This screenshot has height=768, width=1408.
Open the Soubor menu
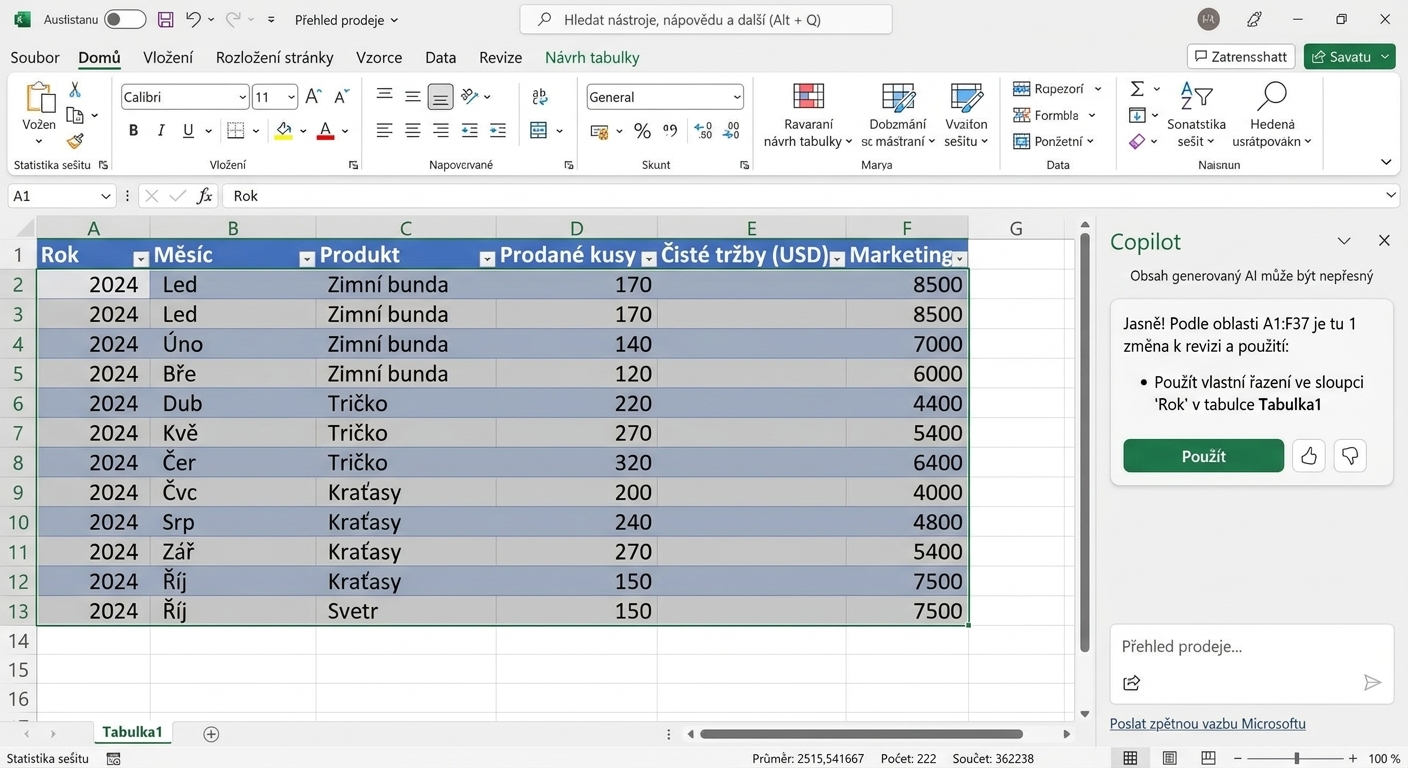click(35, 57)
